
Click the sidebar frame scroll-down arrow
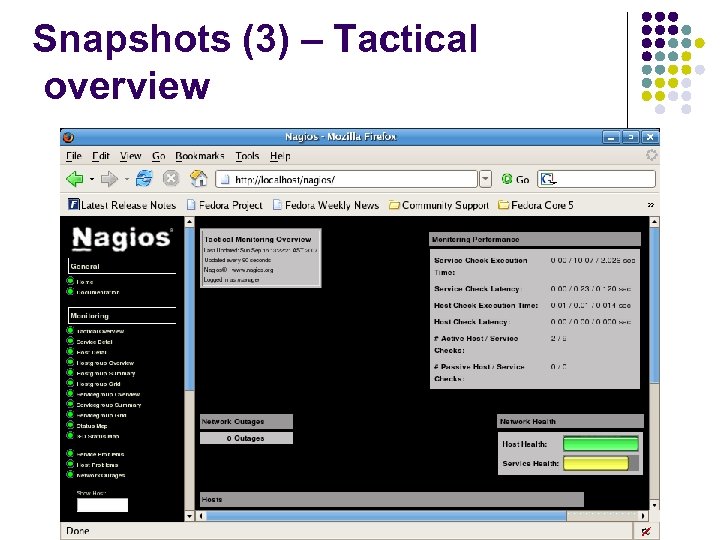(x=189, y=516)
